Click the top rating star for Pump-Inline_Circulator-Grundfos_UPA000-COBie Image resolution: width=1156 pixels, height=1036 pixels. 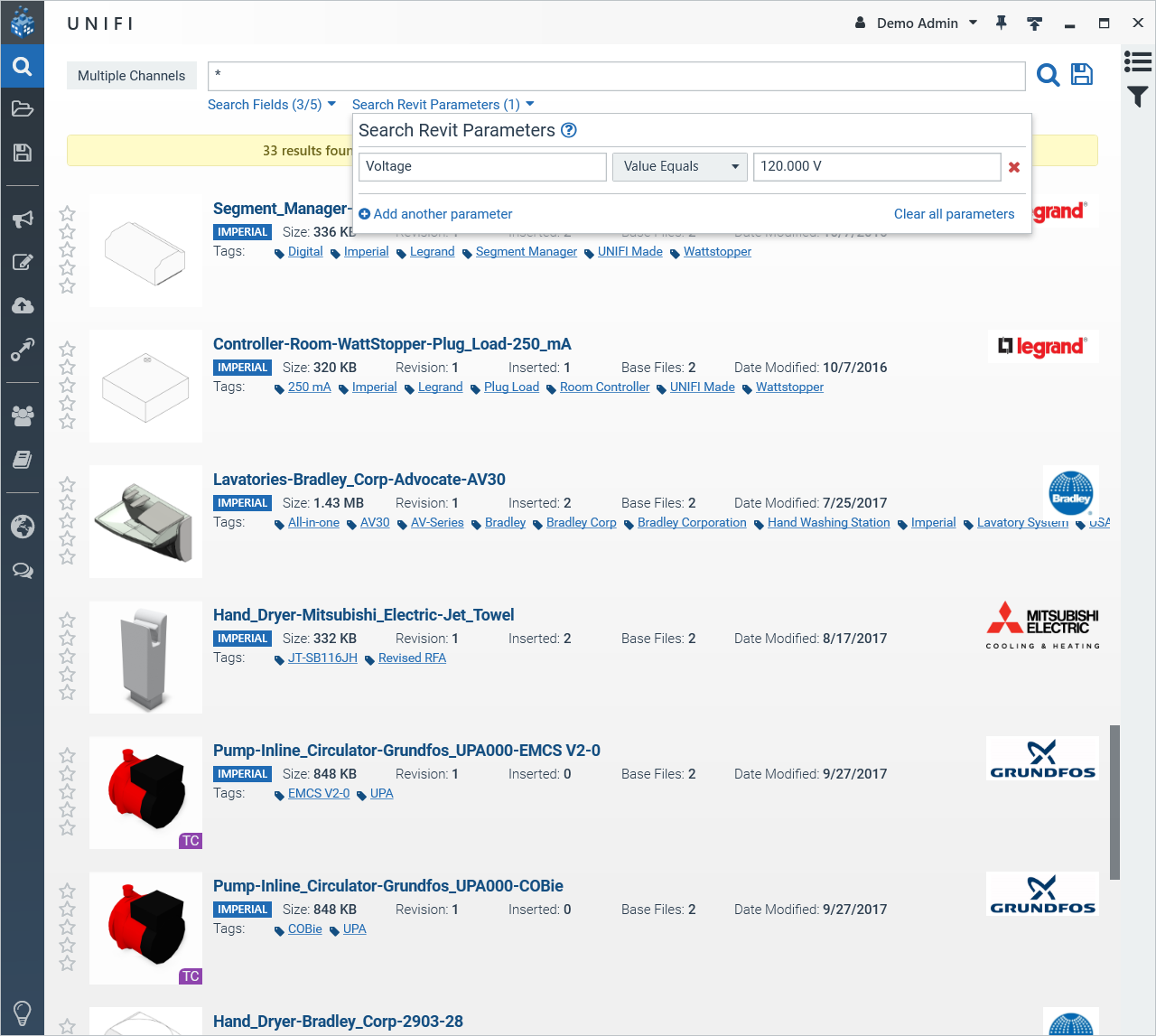[67, 891]
